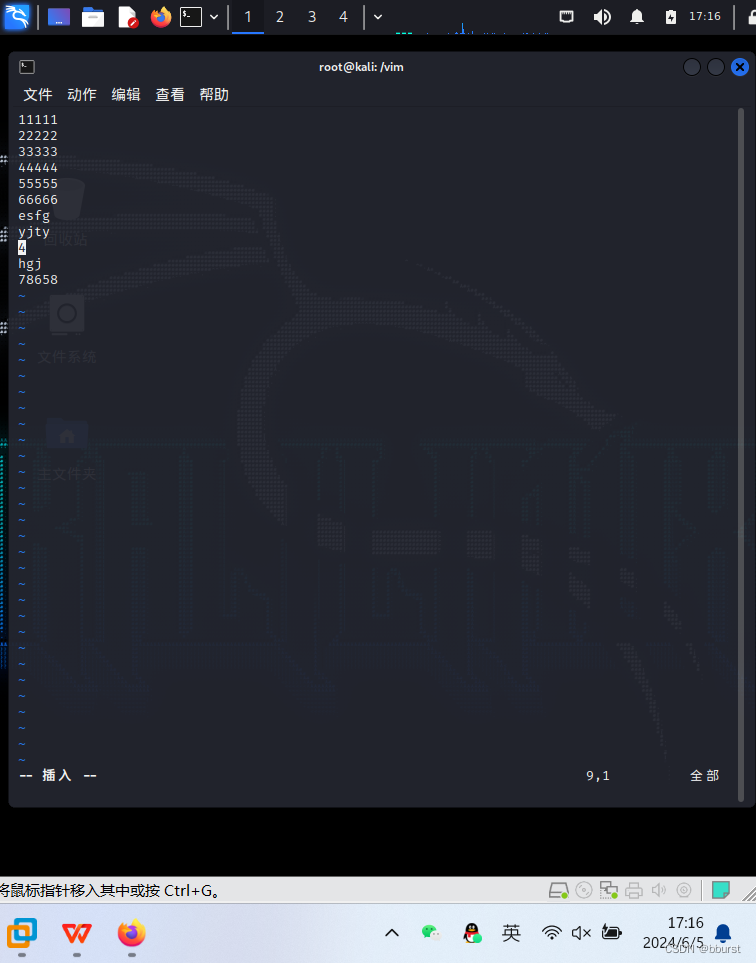756x963 pixels.
Task: Switch the input method indicator 英
Action: pyautogui.click(x=511, y=934)
